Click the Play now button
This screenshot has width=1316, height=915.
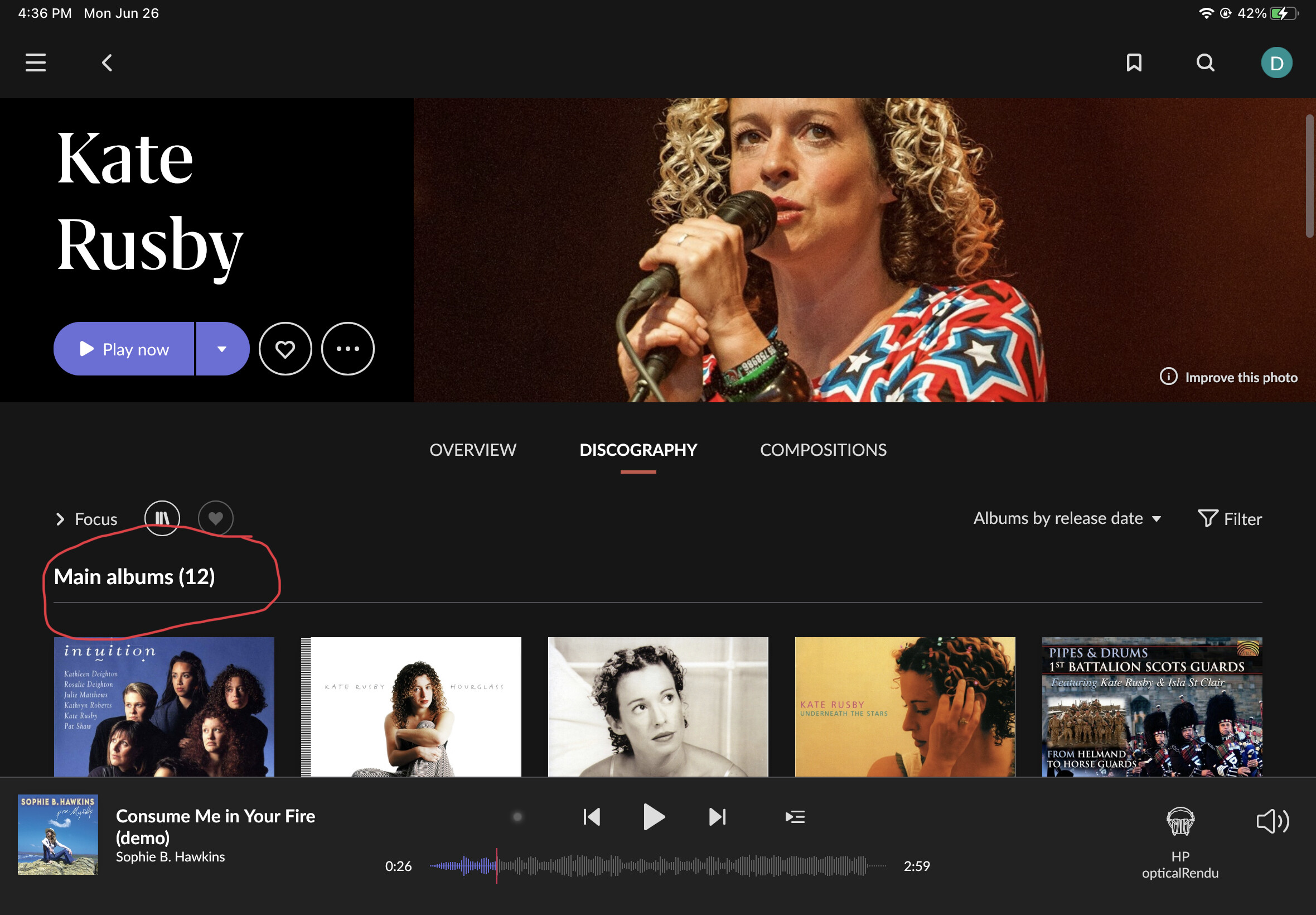pos(124,349)
